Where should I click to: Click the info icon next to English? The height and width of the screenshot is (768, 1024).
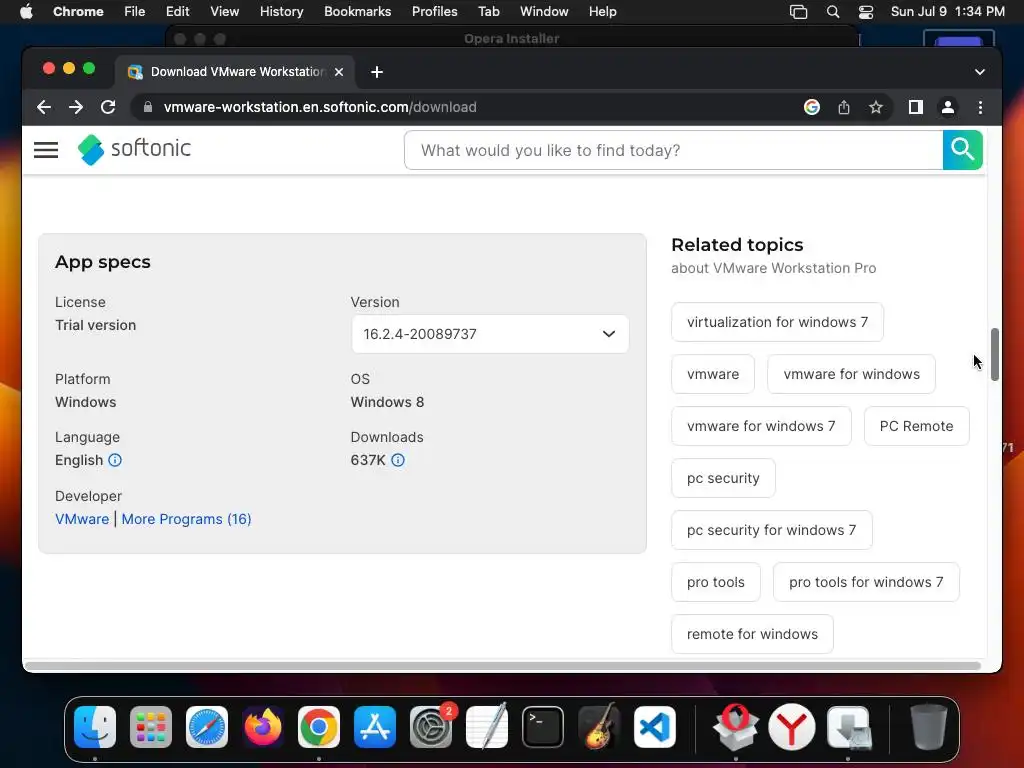115,460
